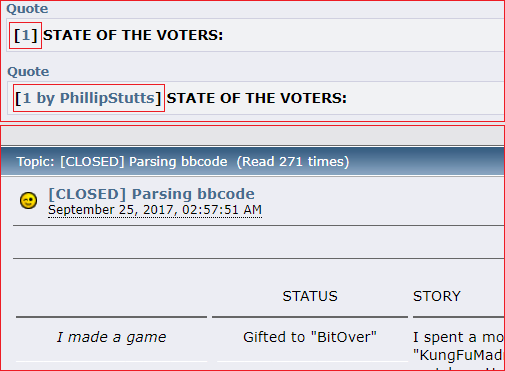
Task: Click the first "Quote" heading label
Action: 27,9
